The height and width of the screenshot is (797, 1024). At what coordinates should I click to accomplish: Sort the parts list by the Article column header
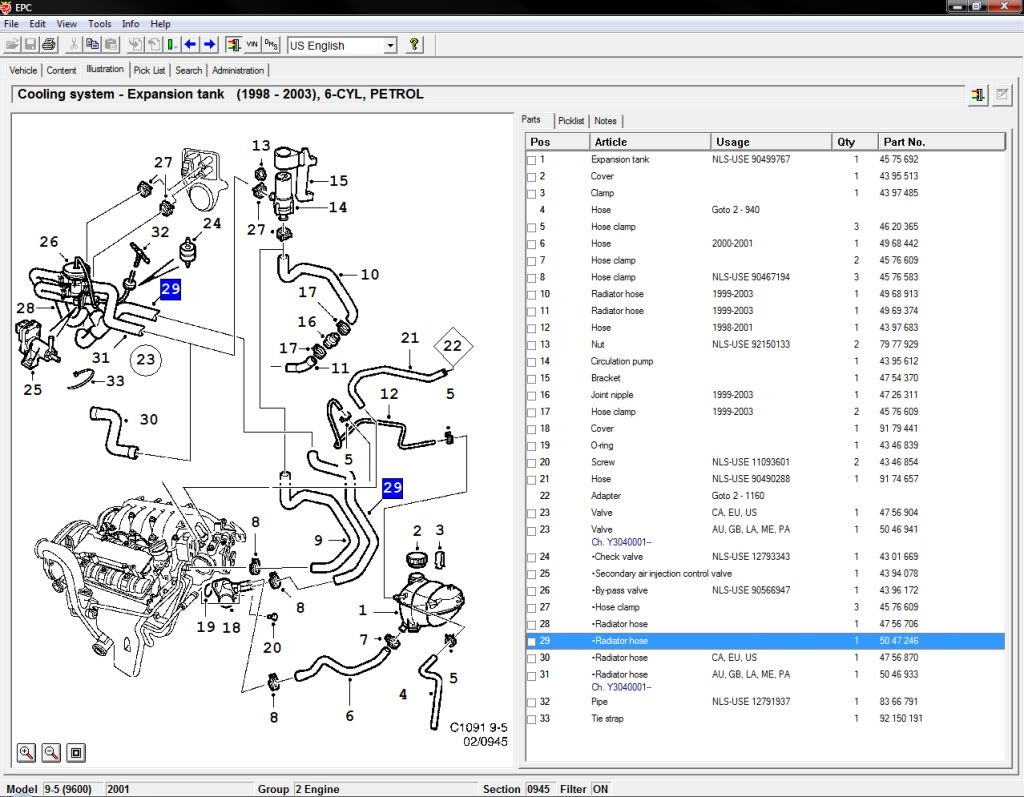649,142
